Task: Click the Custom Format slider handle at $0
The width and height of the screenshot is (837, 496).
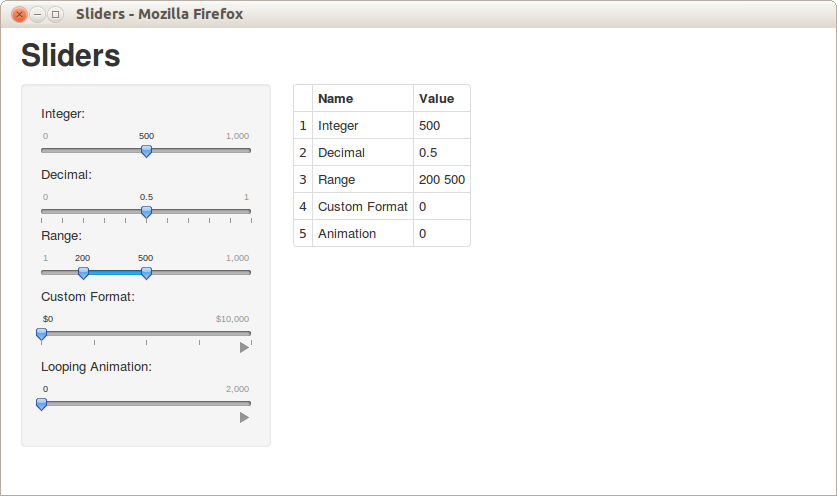Action: (x=41, y=334)
